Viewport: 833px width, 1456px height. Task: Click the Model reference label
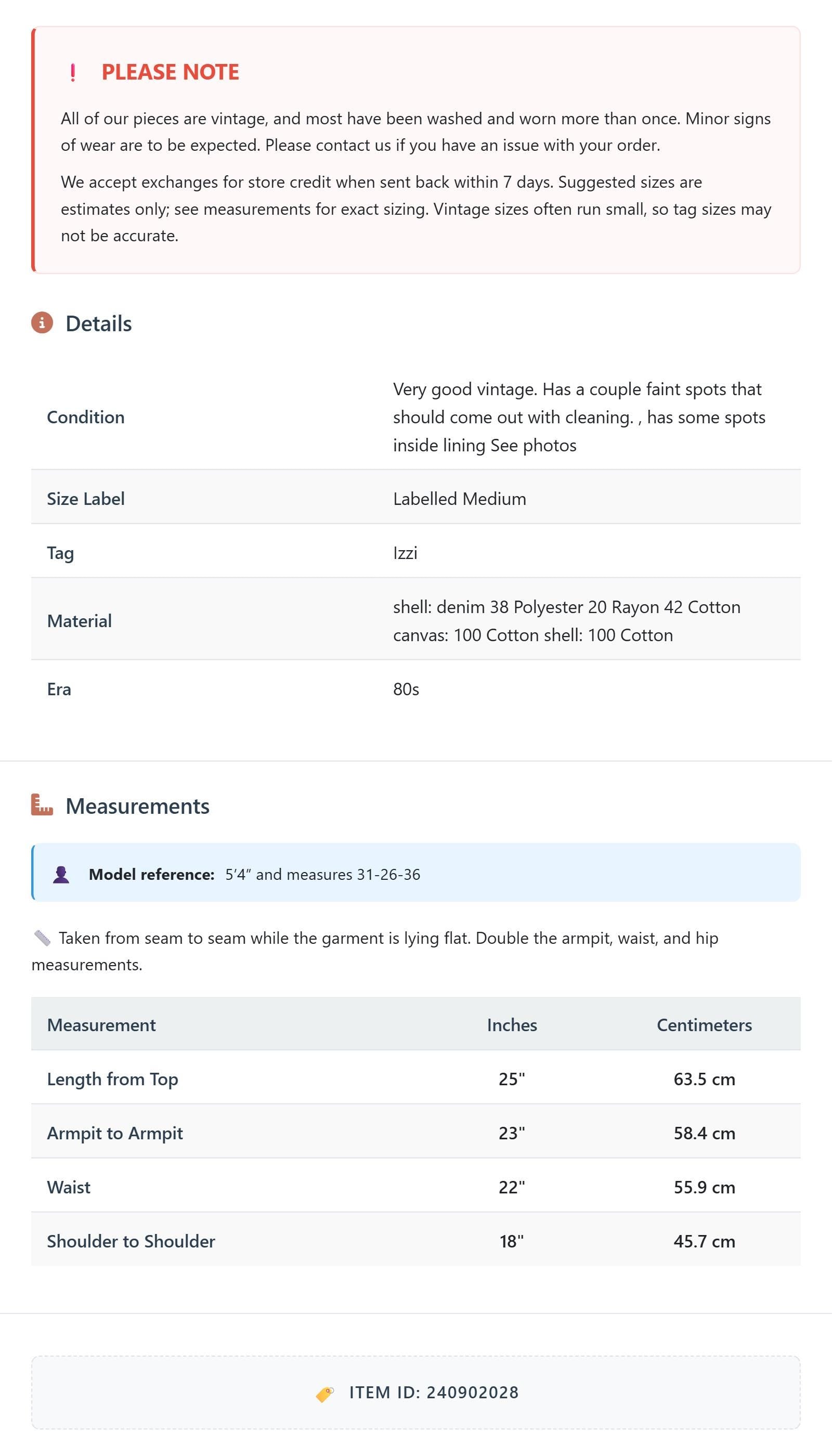pyautogui.click(x=152, y=875)
